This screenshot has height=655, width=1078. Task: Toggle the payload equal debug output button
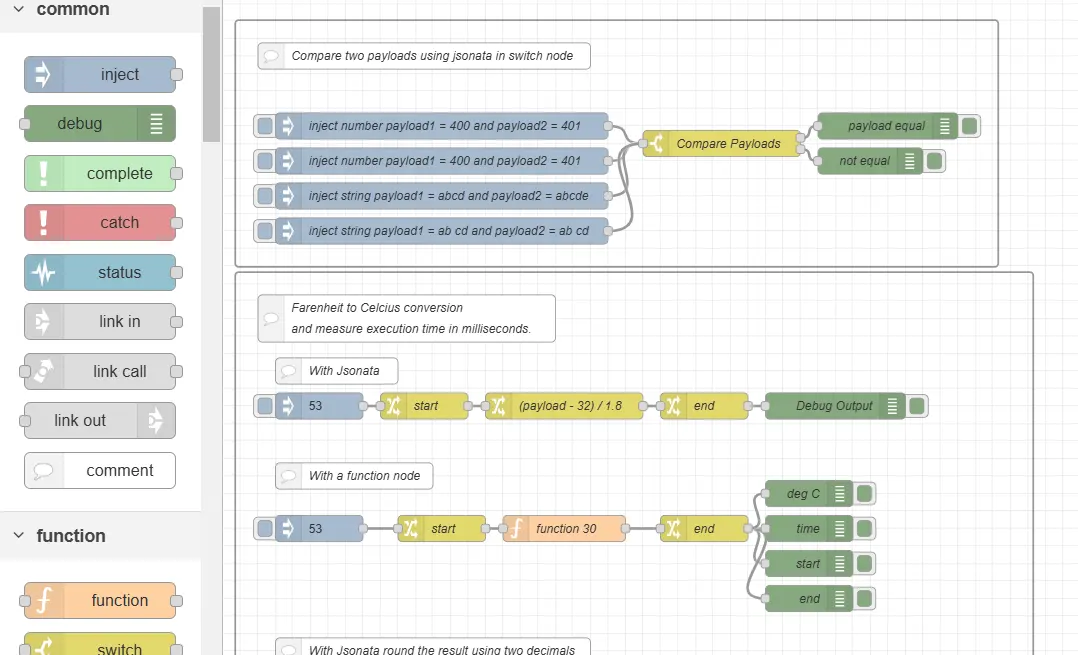969,126
